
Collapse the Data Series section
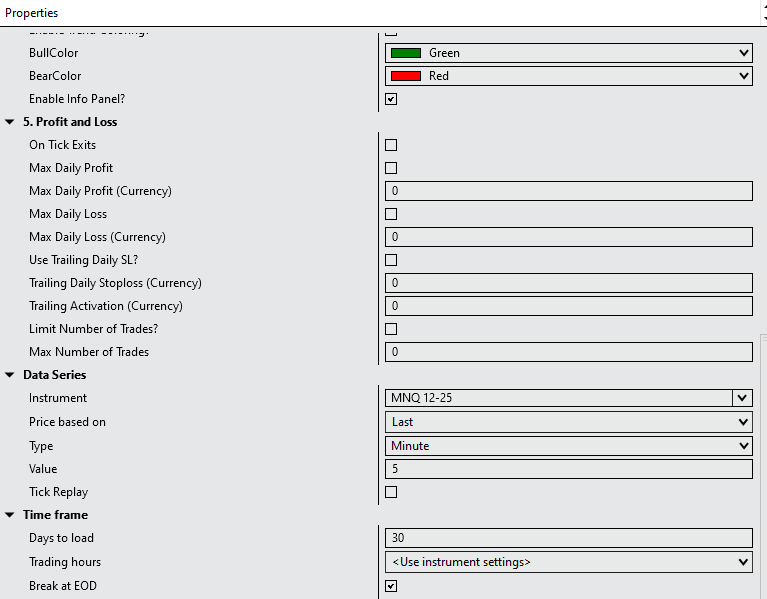click(10, 375)
